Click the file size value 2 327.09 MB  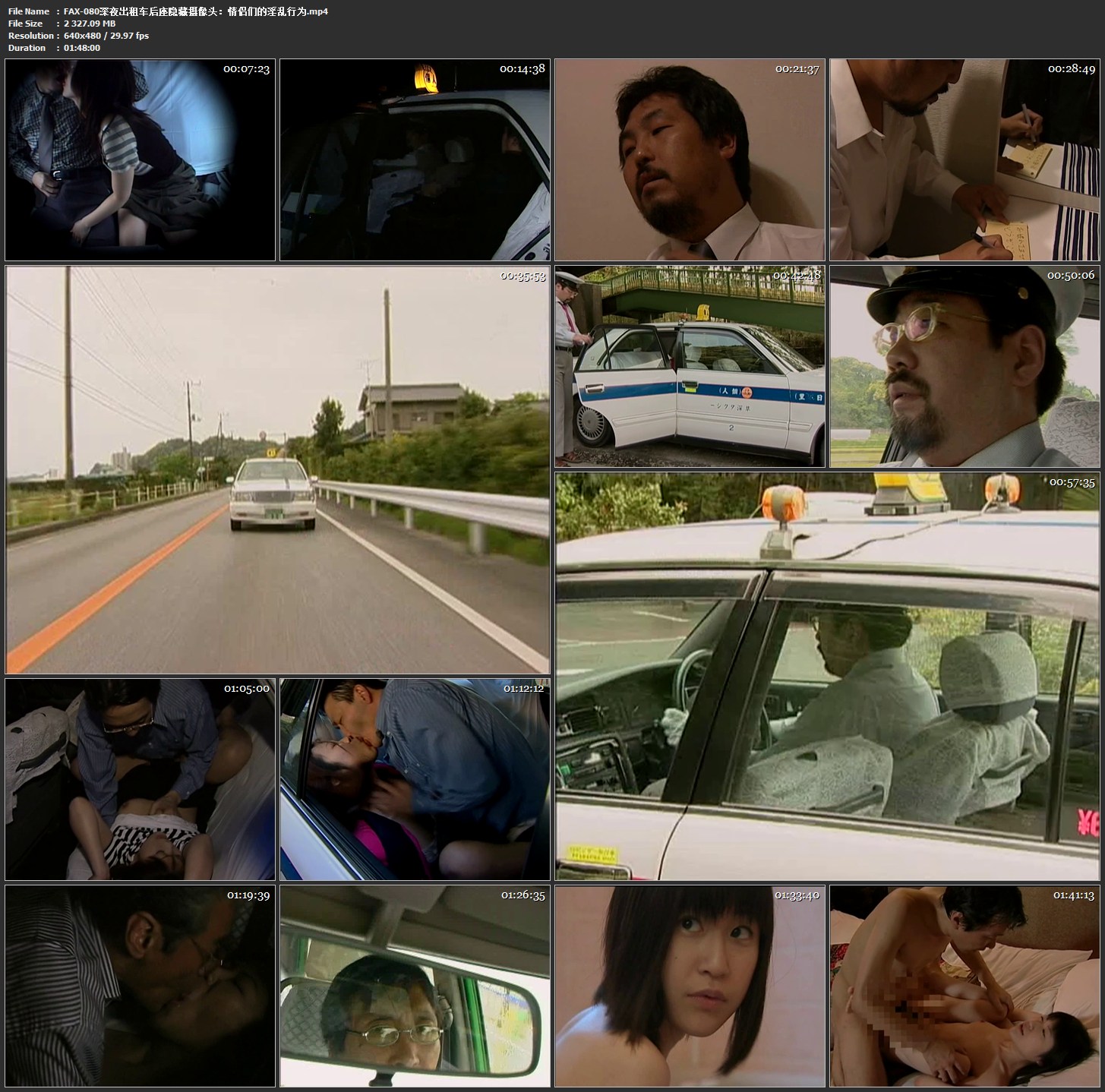coord(90,24)
